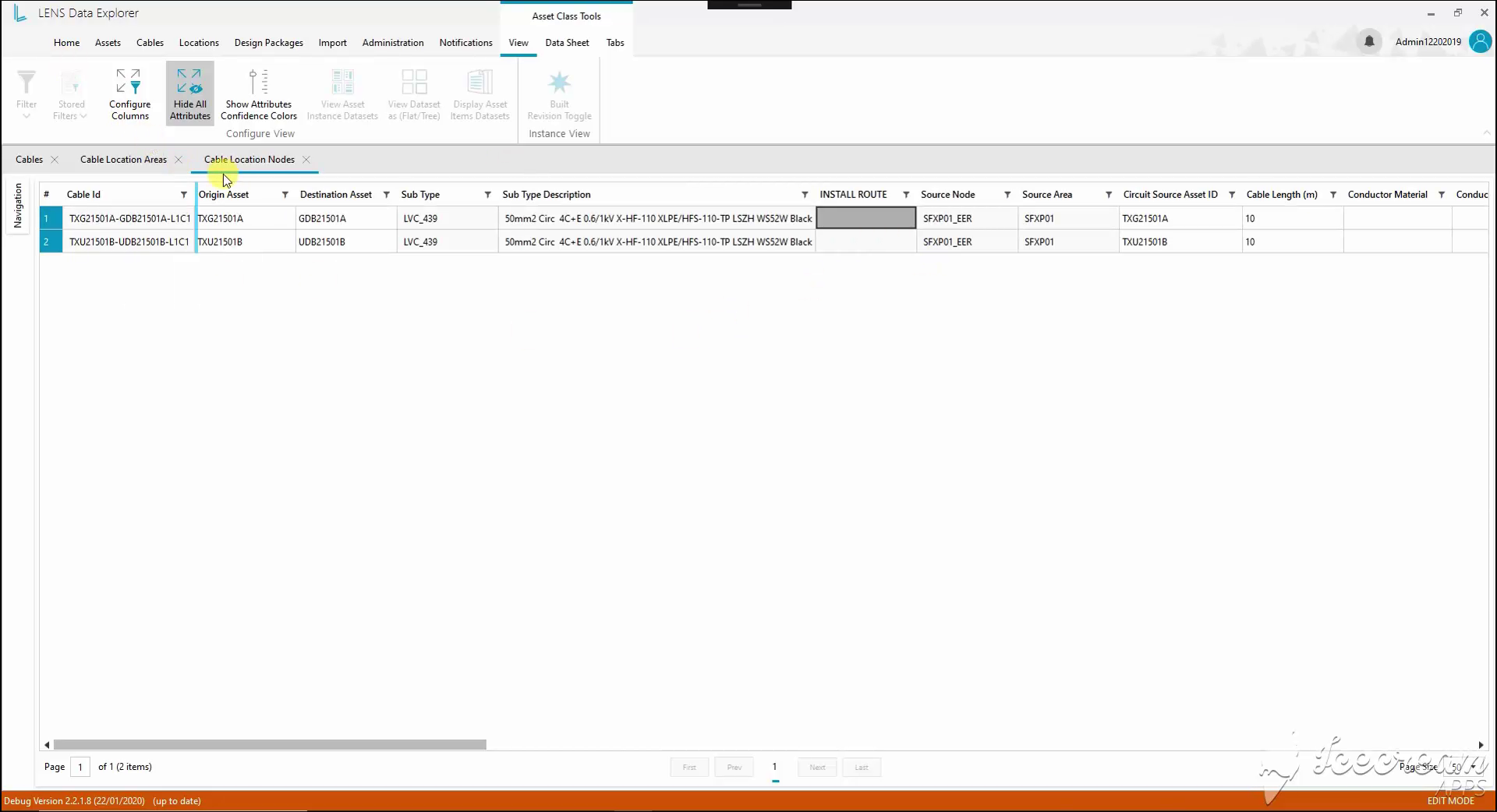Filter the Origin Asset column
The height and width of the screenshot is (812, 1497).
click(x=285, y=195)
